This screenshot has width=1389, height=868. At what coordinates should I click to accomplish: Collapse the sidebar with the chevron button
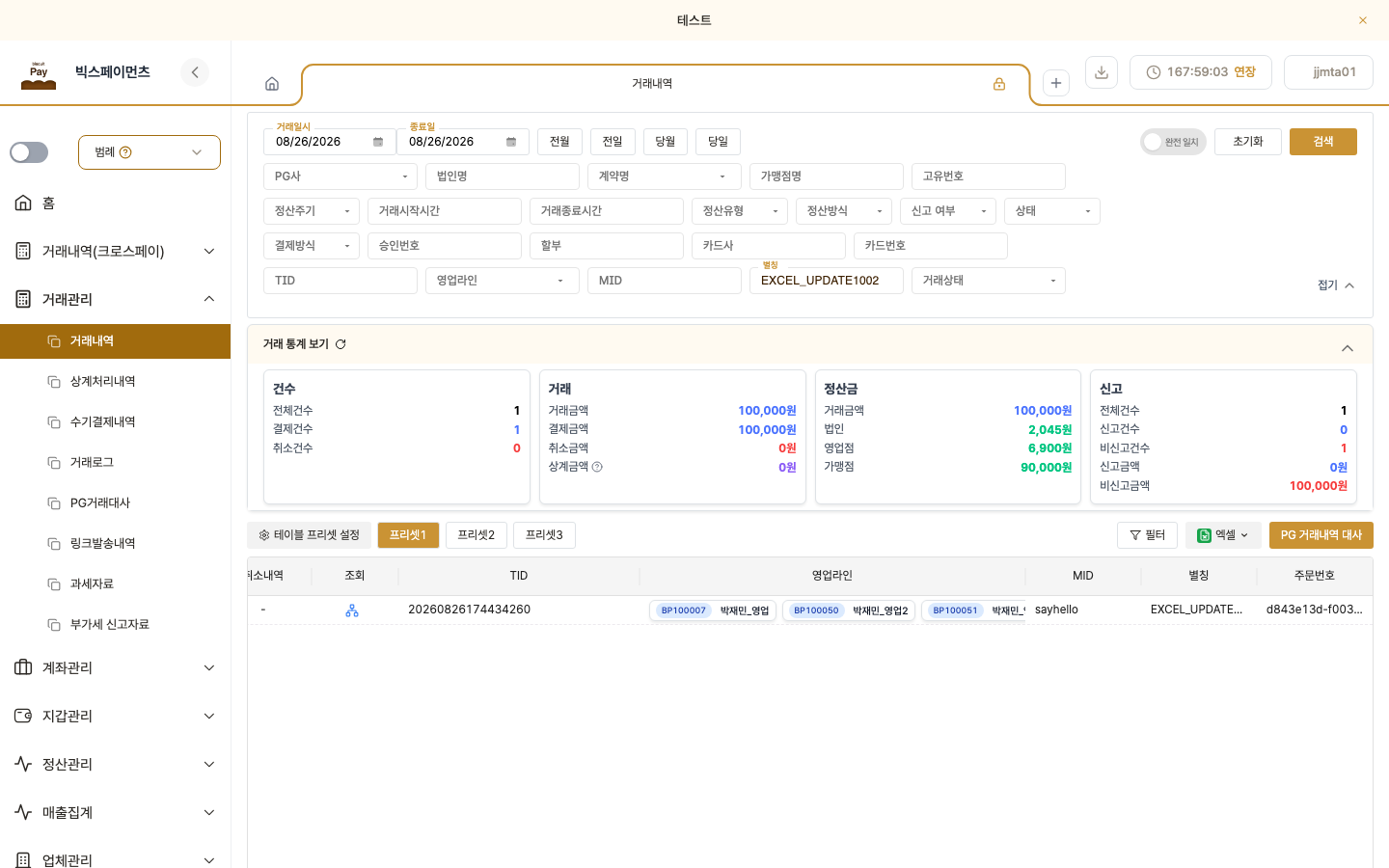pyautogui.click(x=195, y=72)
